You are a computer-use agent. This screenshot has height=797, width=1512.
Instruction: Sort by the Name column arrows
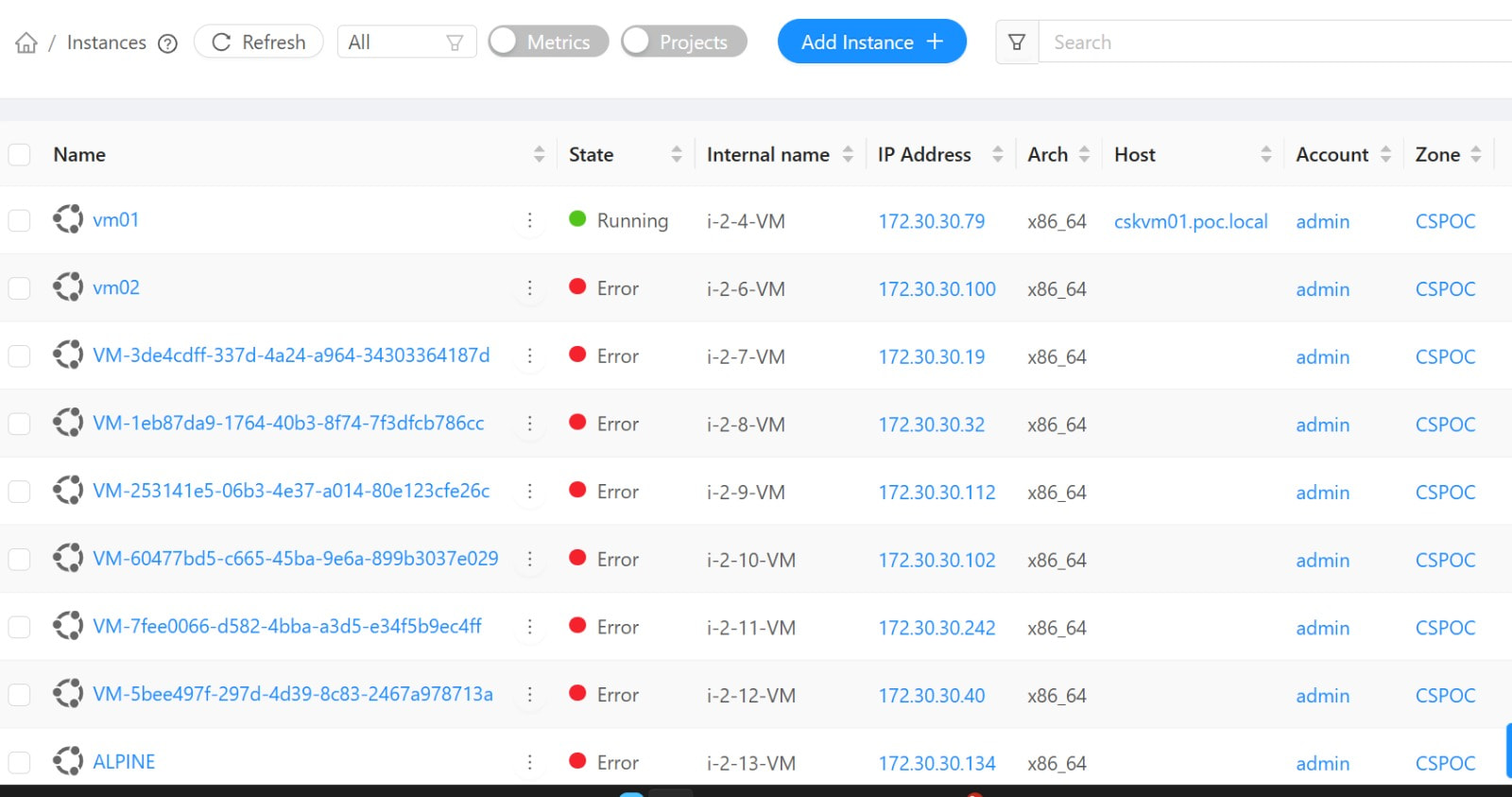(539, 154)
